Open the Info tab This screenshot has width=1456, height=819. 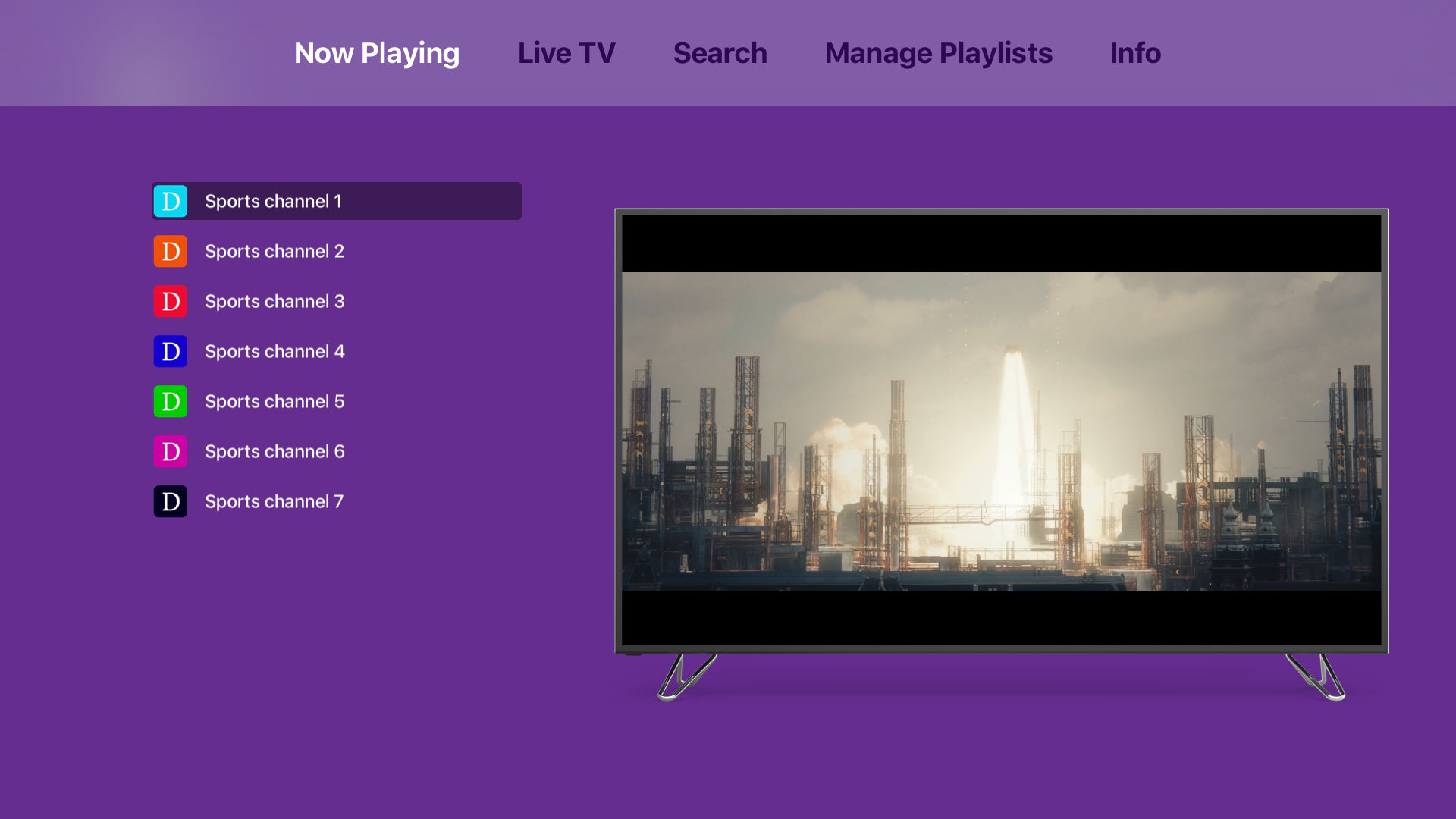pyautogui.click(x=1135, y=53)
